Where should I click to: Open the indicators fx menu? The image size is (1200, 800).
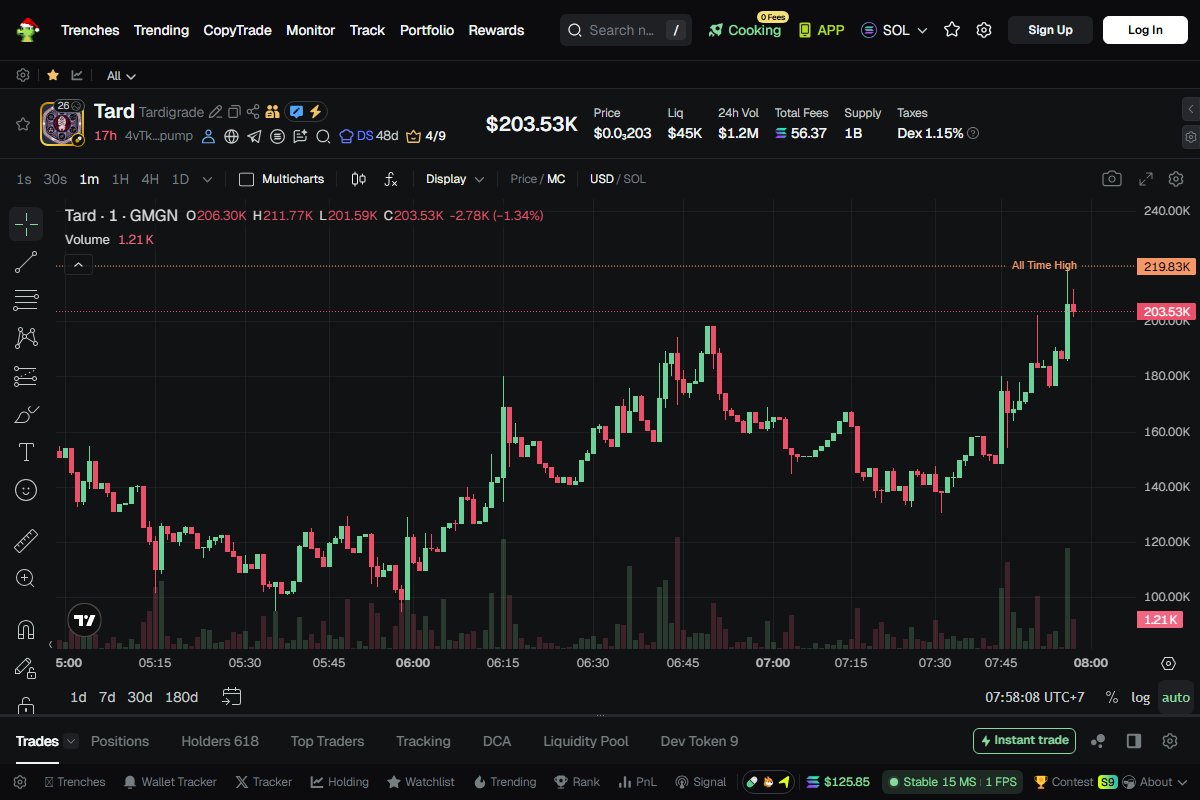391,179
